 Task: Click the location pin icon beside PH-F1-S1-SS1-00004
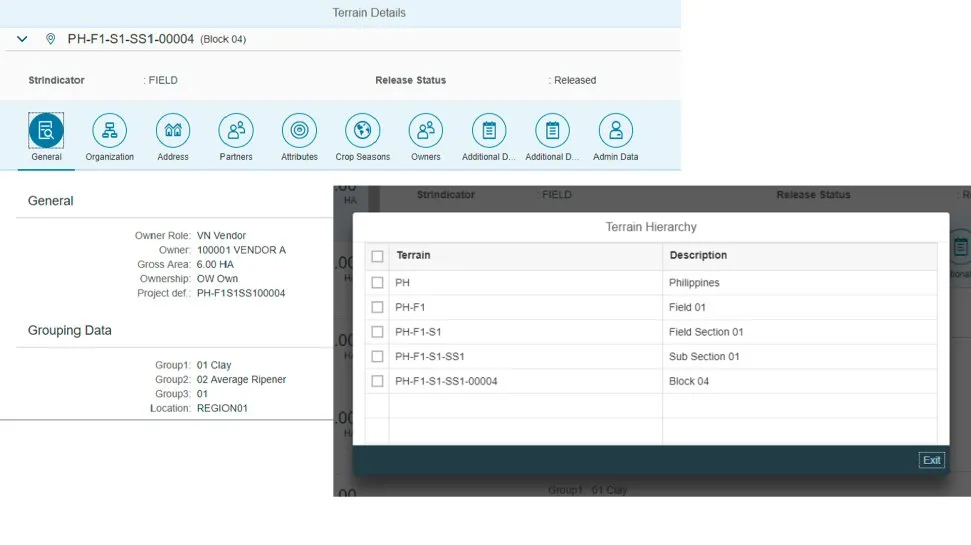50,39
